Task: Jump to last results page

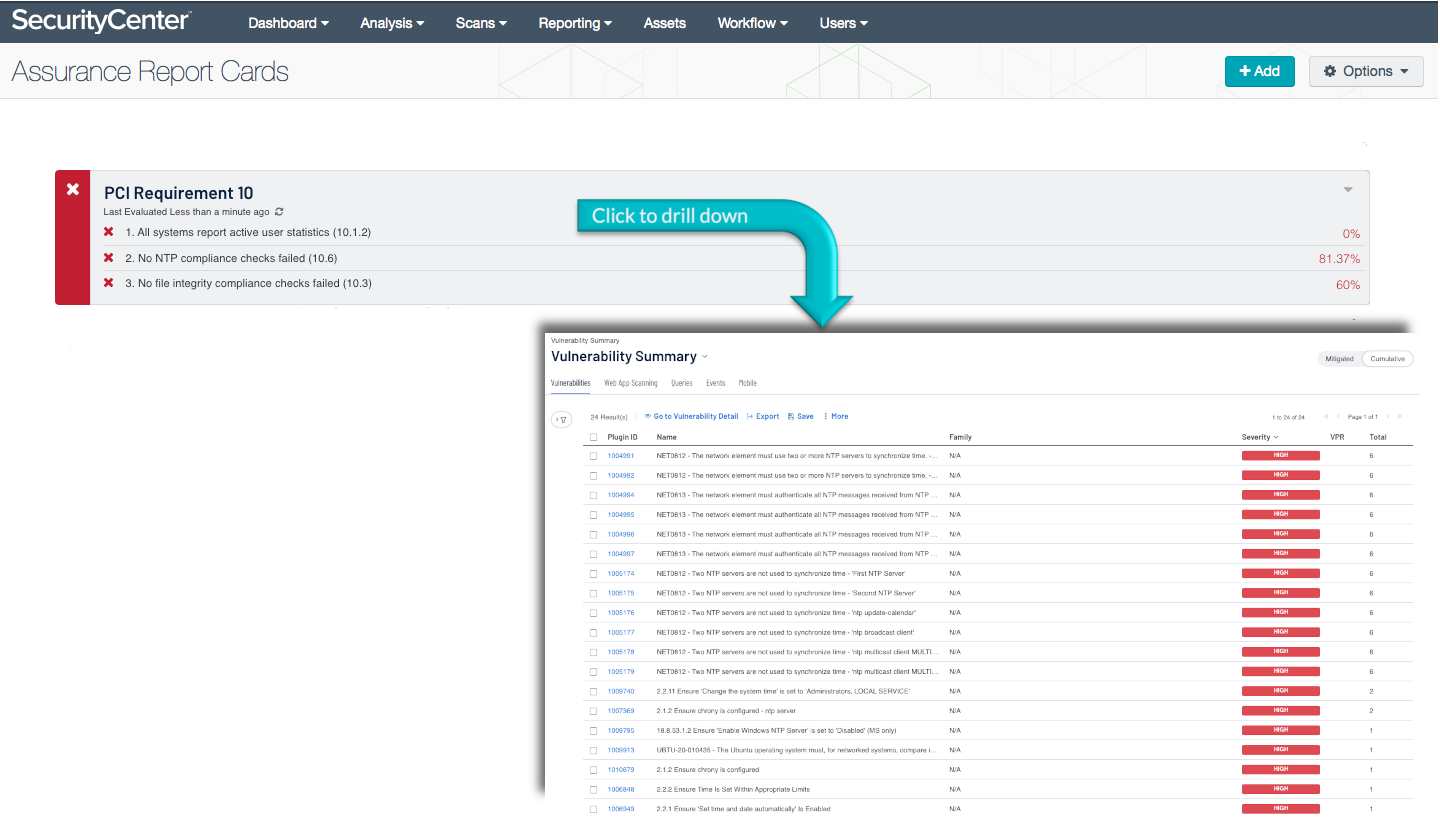Action: tap(1399, 416)
